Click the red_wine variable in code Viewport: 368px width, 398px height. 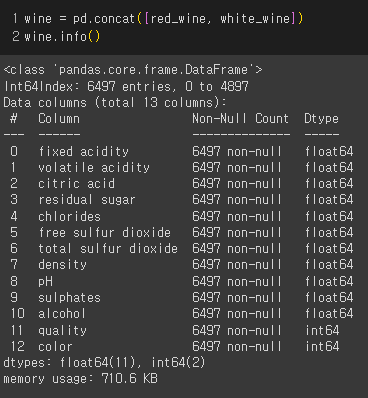[178, 19]
